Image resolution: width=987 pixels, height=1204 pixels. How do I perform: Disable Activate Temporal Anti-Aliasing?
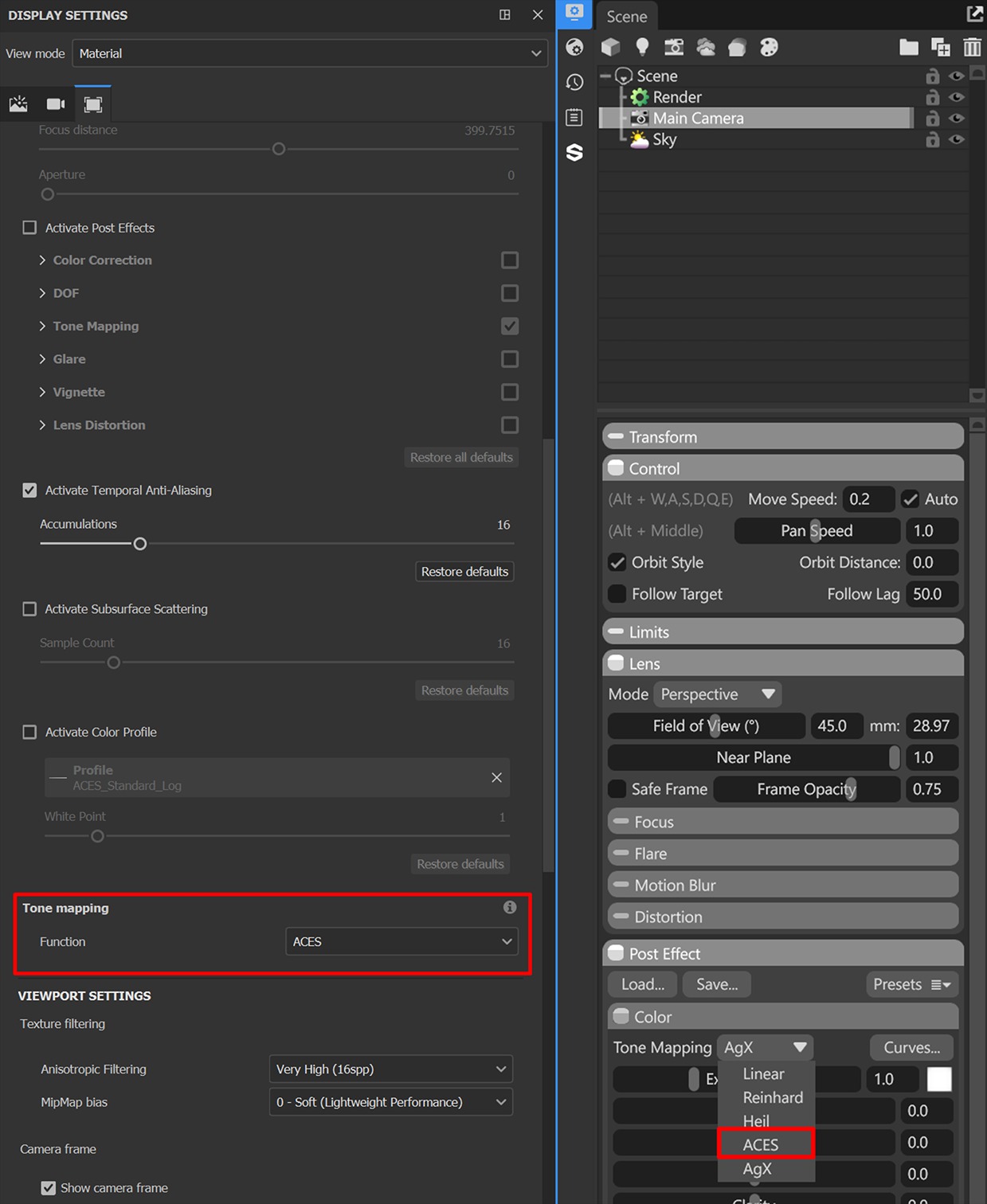(30, 491)
